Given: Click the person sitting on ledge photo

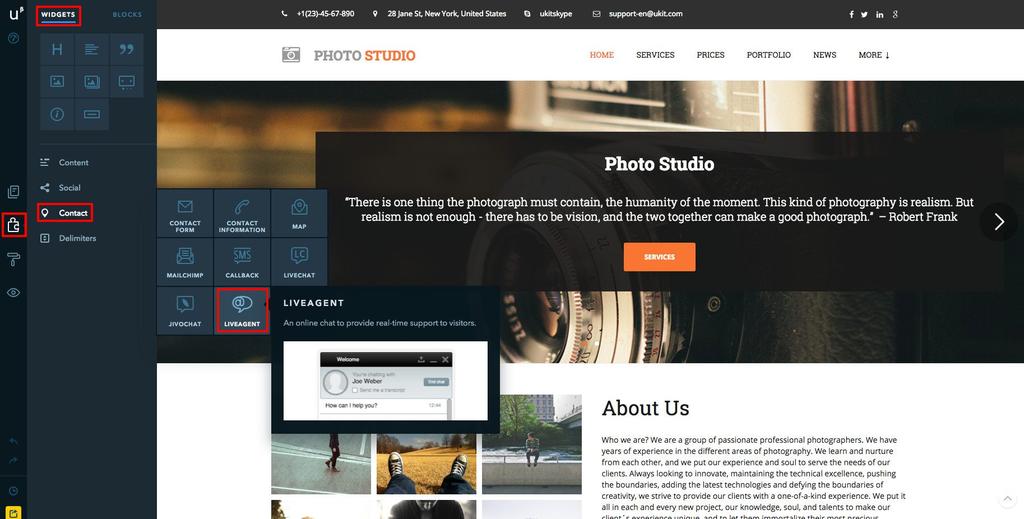Looking at the screenshot, I should tap(532, 444).
